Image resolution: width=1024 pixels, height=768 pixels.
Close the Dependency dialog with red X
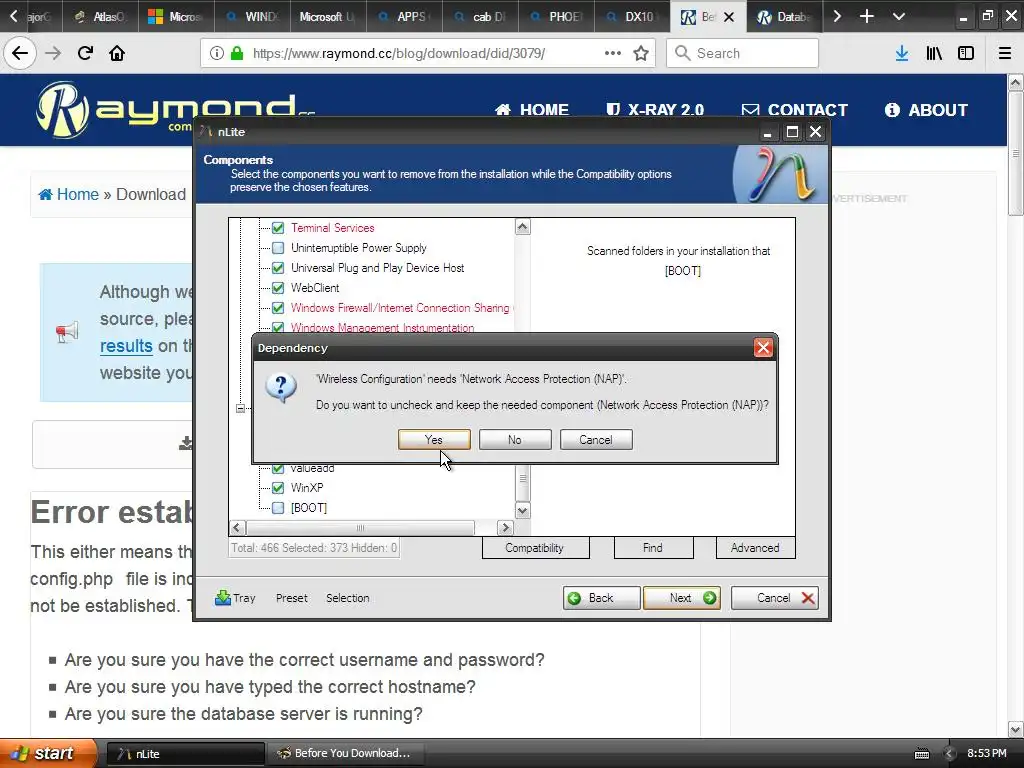(763, 347)
